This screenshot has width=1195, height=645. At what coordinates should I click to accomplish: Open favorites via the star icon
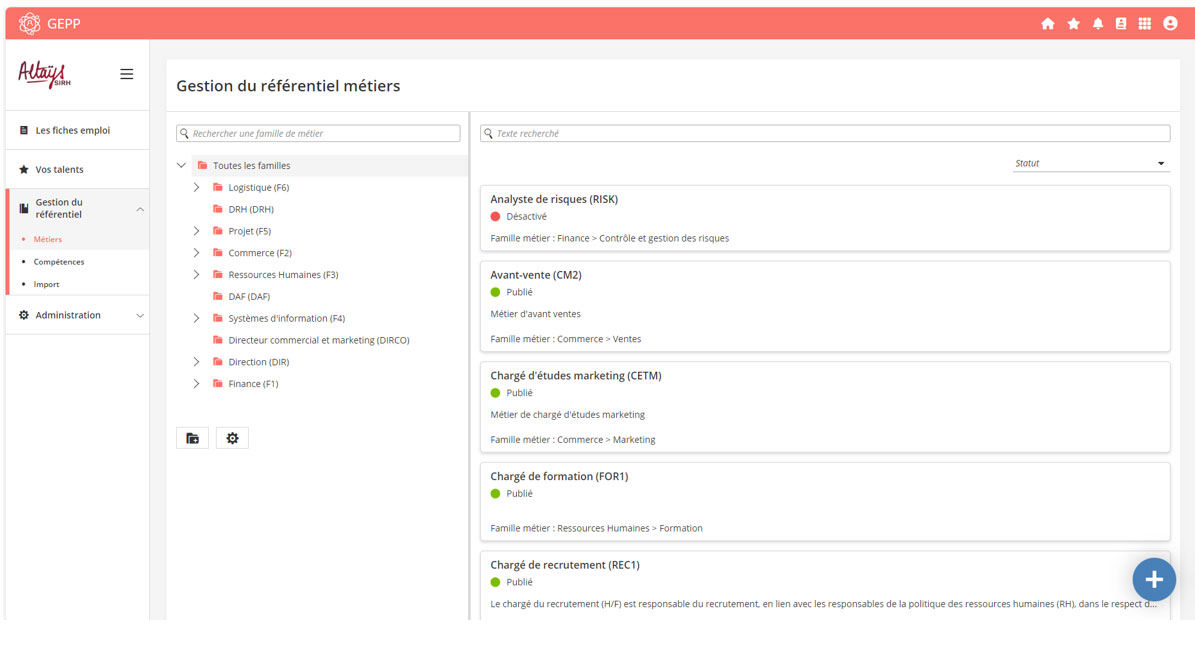1073,24
